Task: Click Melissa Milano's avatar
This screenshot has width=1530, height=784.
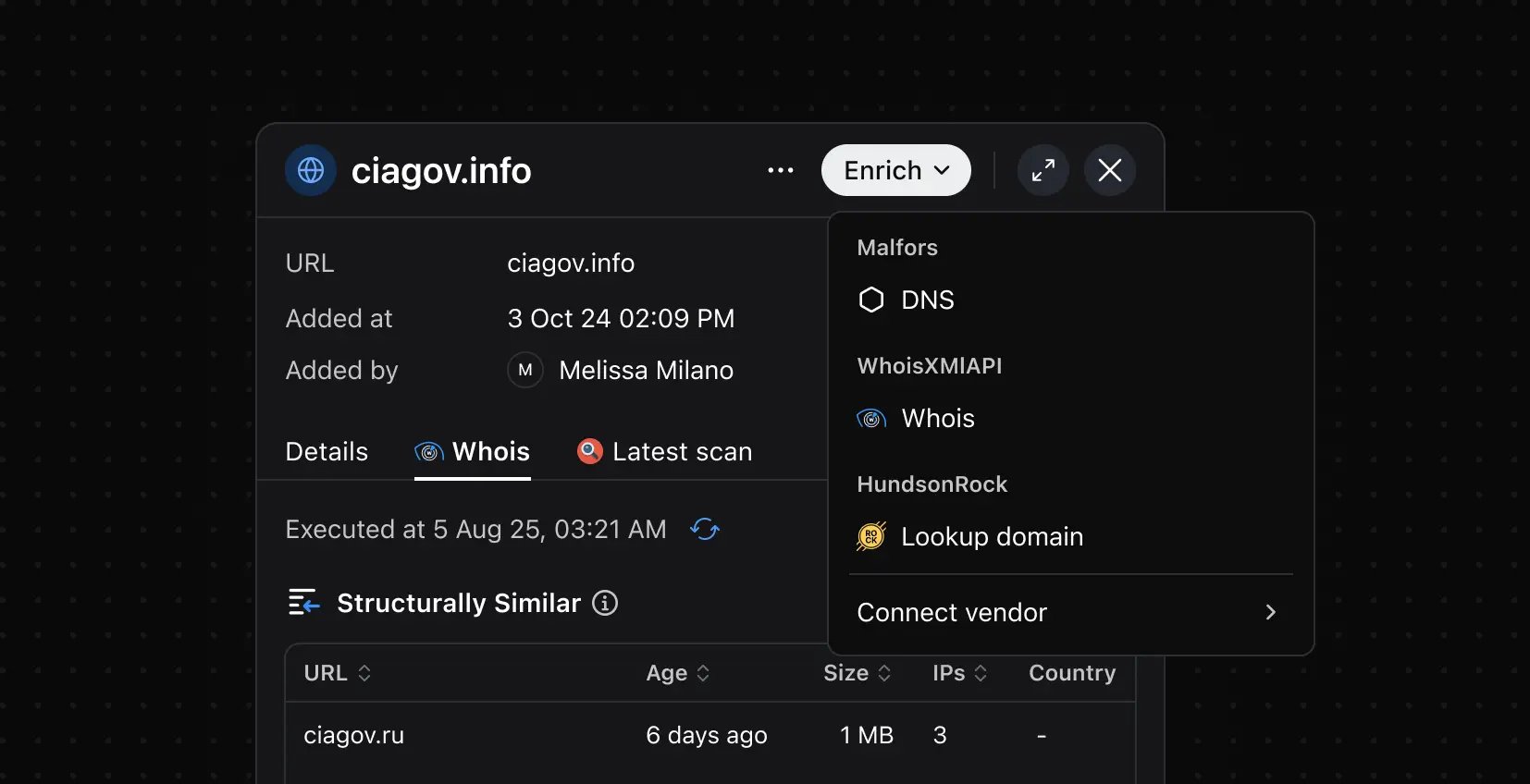Action: (x=524, y=371)
